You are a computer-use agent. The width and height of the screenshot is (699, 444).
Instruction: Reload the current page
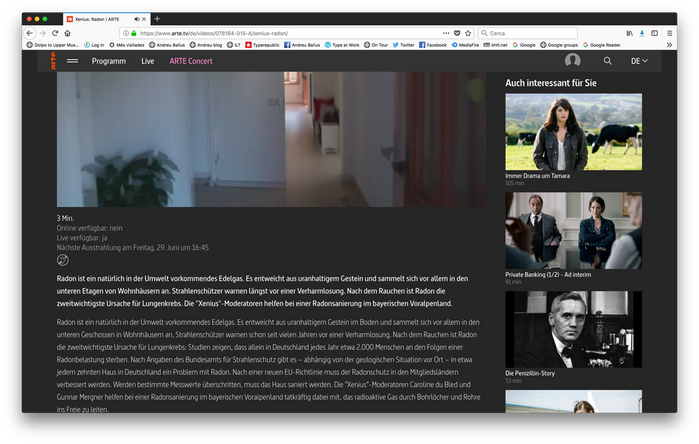(x=55, y=33)
